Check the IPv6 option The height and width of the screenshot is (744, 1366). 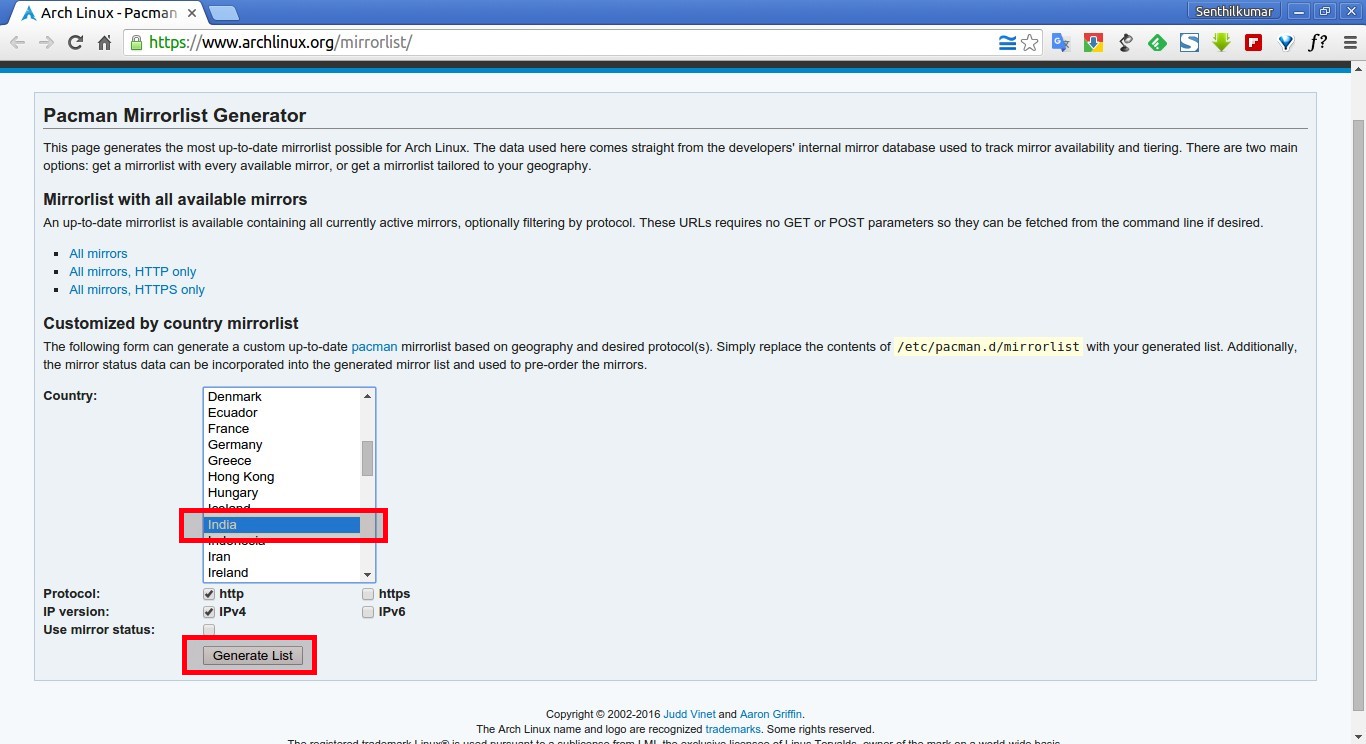[x=368, y=611]
